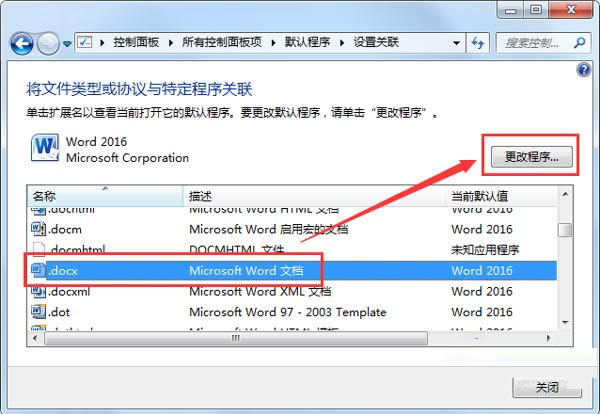Select the .docx row in the list
The height and width of the screenshot is (414, 600).
click(x=250, y=270)
